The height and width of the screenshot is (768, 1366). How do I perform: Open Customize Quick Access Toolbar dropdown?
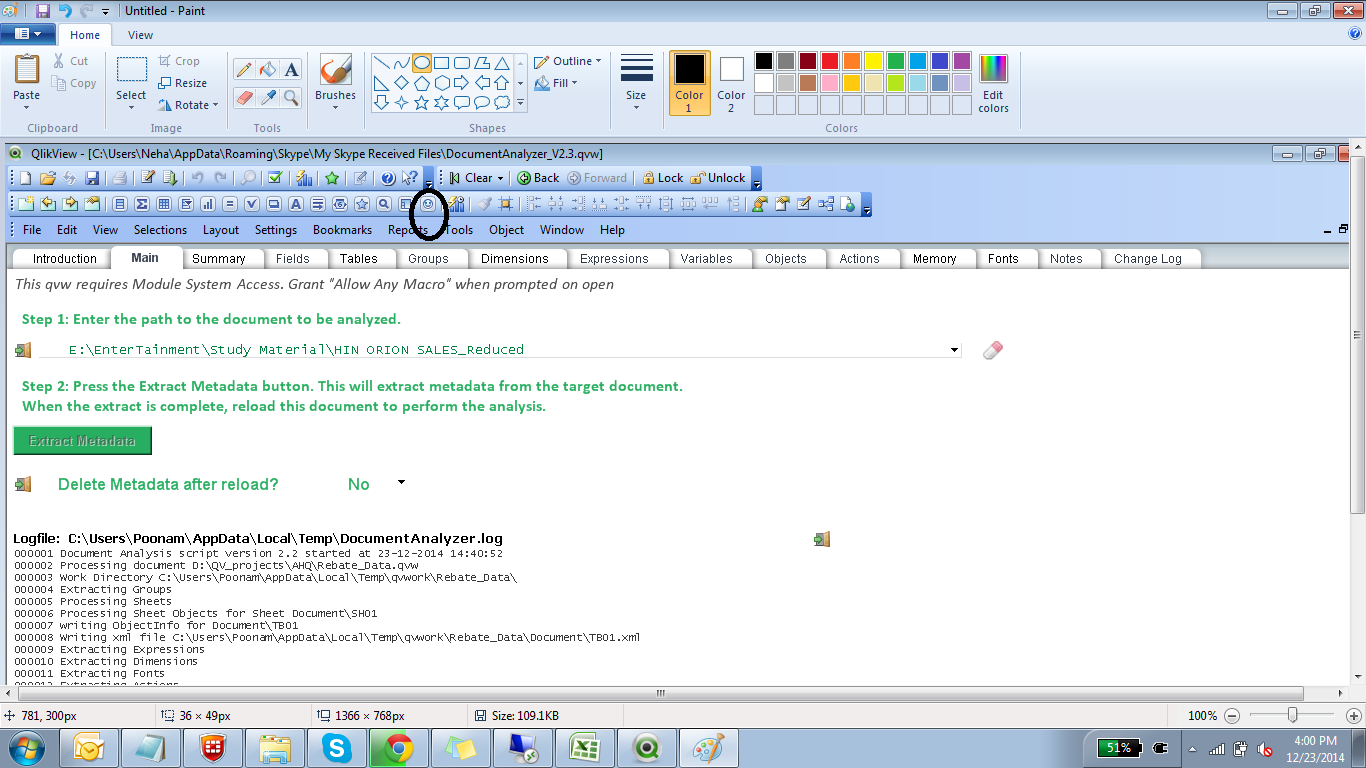point(105,11)
